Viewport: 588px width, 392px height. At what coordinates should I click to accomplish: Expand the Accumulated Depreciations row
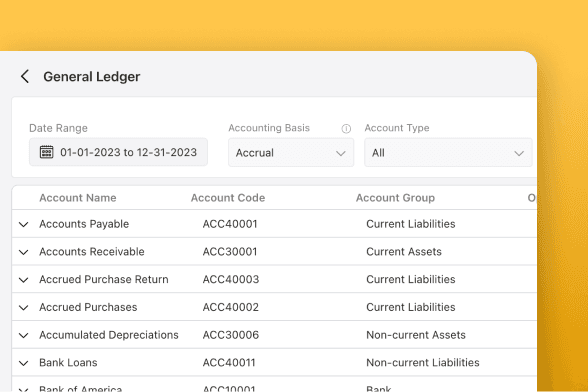point(24,335)
